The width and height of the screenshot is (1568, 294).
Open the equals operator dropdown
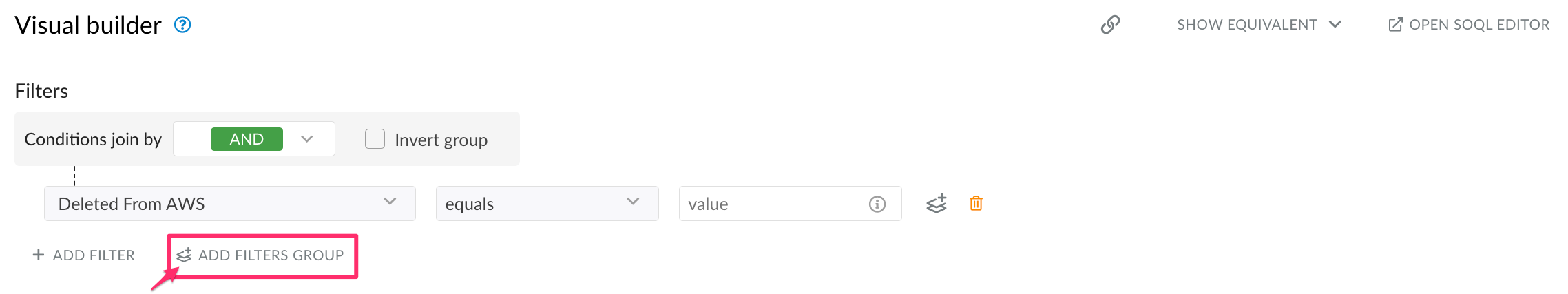[547, 204]
